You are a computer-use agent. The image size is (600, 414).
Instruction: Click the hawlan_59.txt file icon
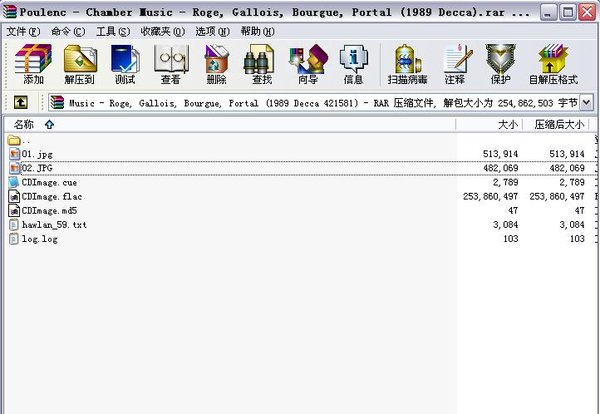tap(14, 225)
